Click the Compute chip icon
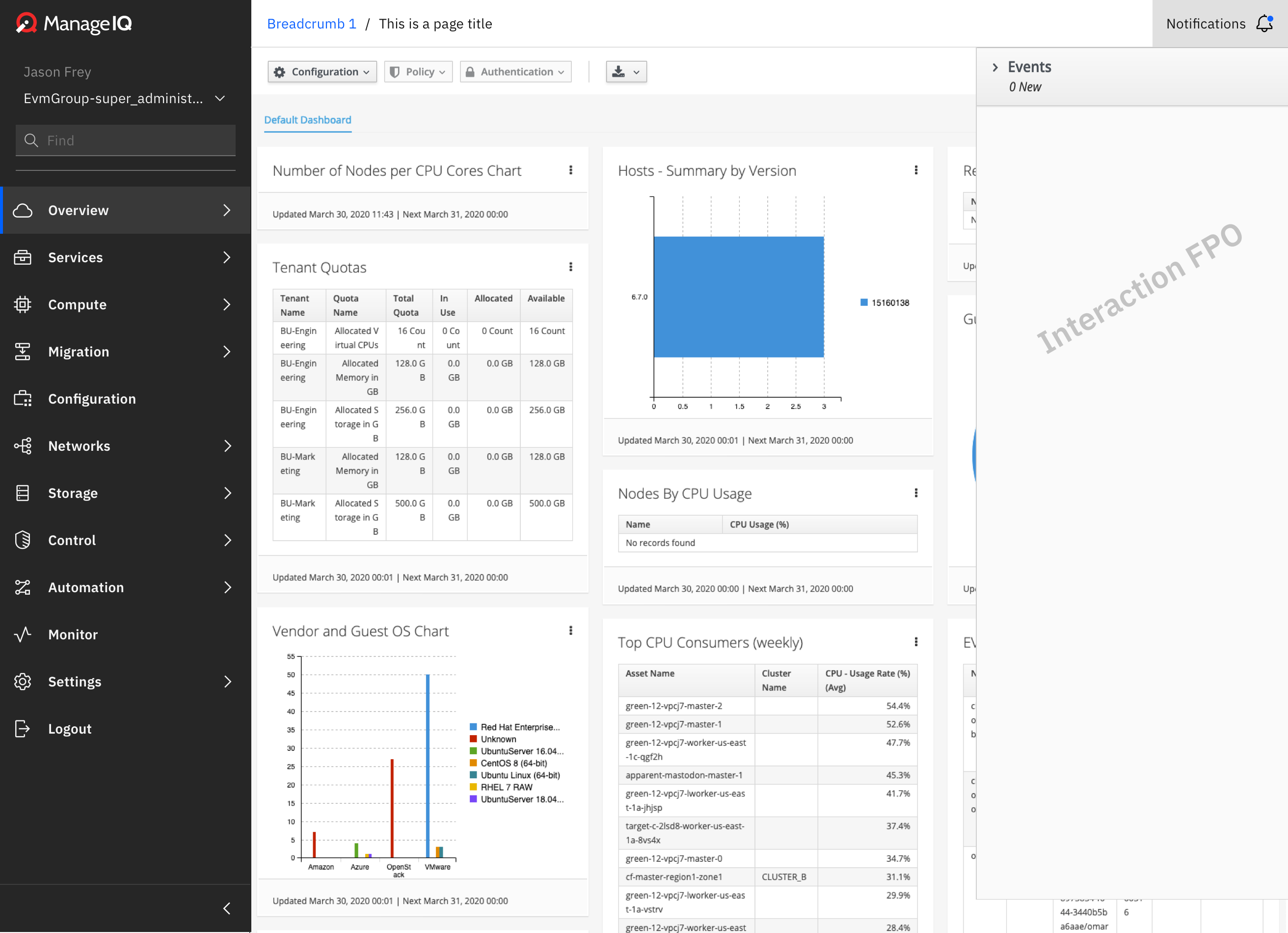1288x933 pixels. point(23,304)
